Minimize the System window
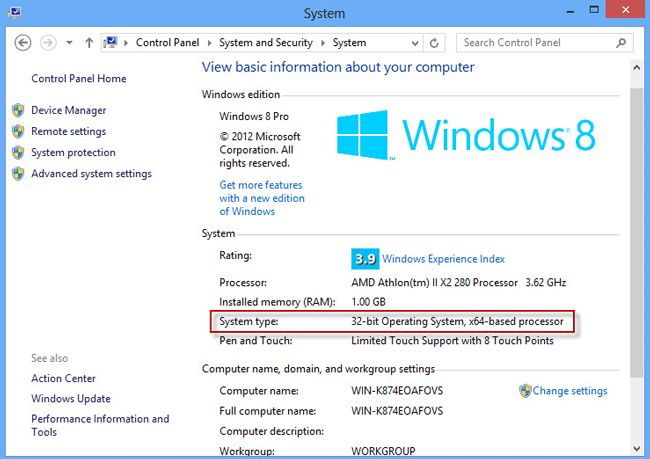The image size is (650, 459). 570,10
